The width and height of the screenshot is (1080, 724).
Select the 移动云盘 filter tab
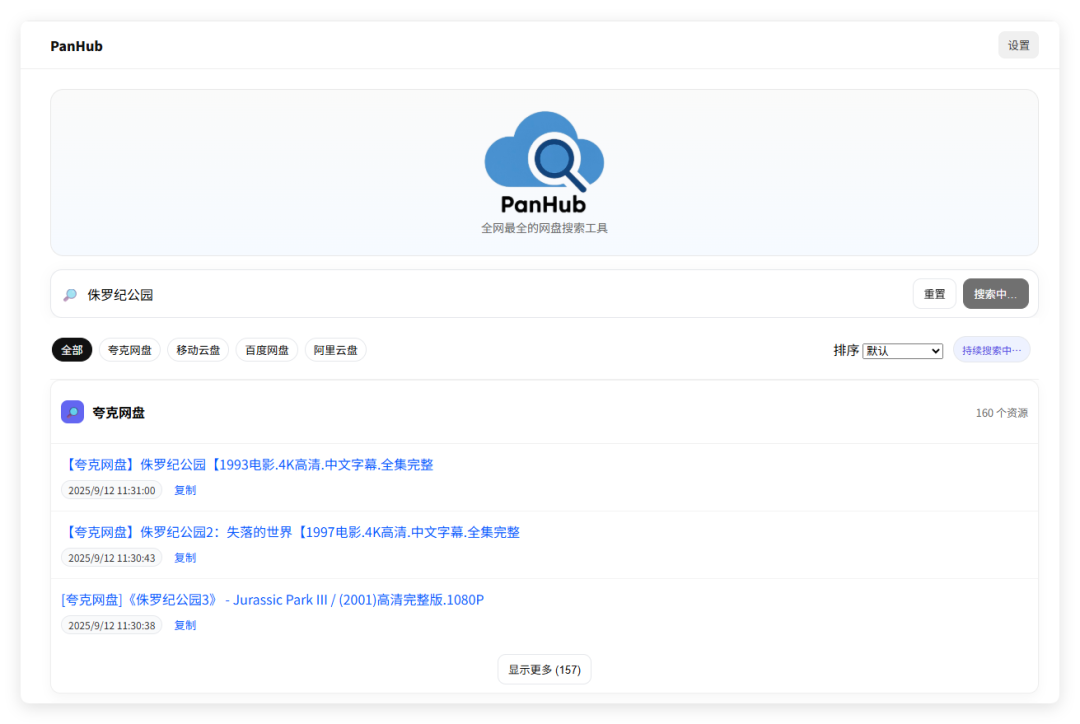coord(198,350)
